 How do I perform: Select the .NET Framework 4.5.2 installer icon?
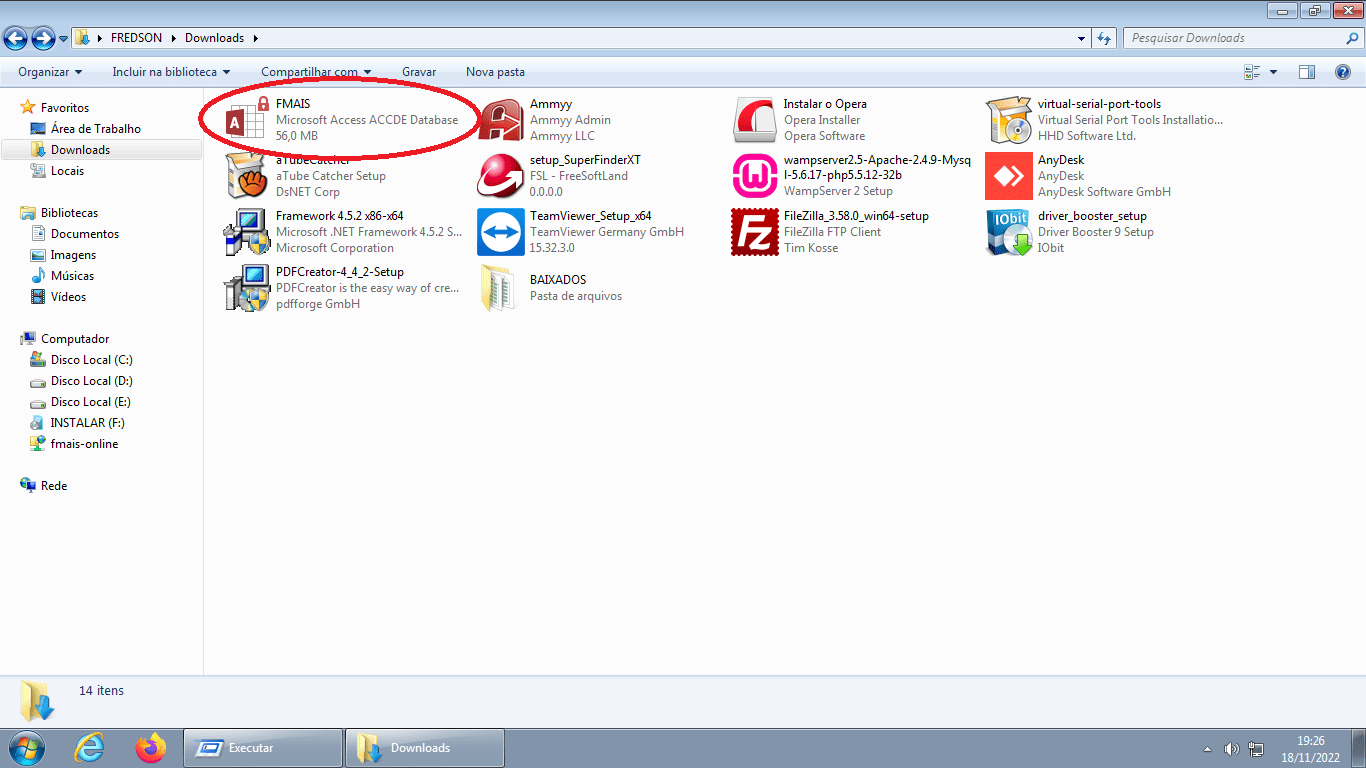pos(246,232)
